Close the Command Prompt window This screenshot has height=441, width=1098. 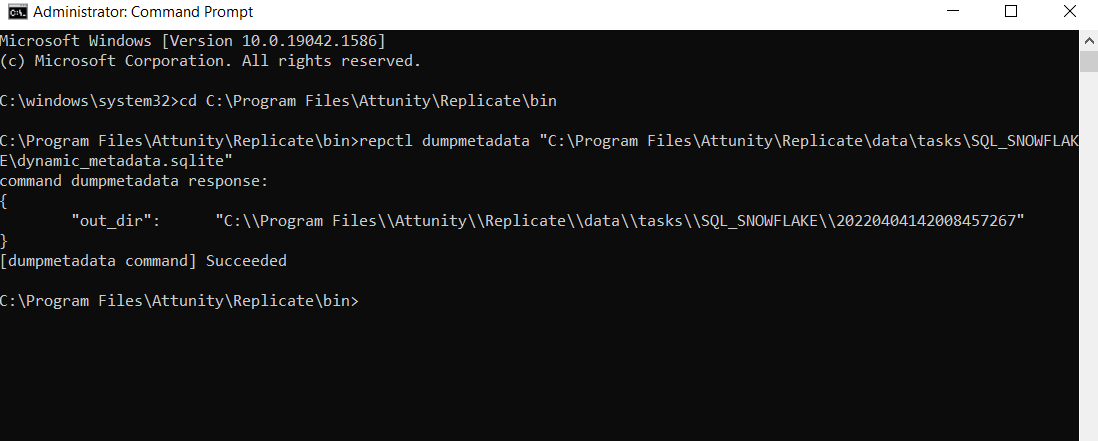(1069, 12)
